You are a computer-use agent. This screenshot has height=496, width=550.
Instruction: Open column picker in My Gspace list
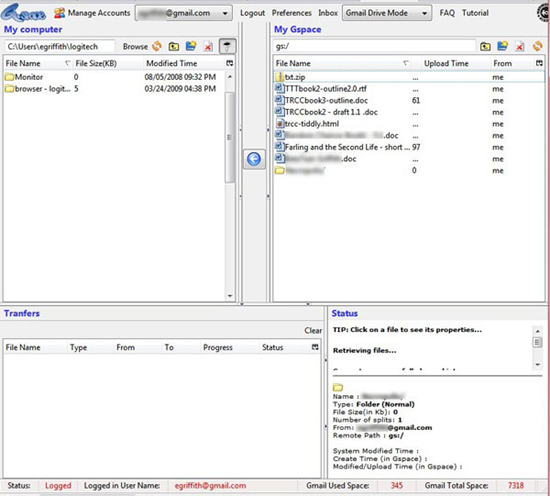[539, 63]
